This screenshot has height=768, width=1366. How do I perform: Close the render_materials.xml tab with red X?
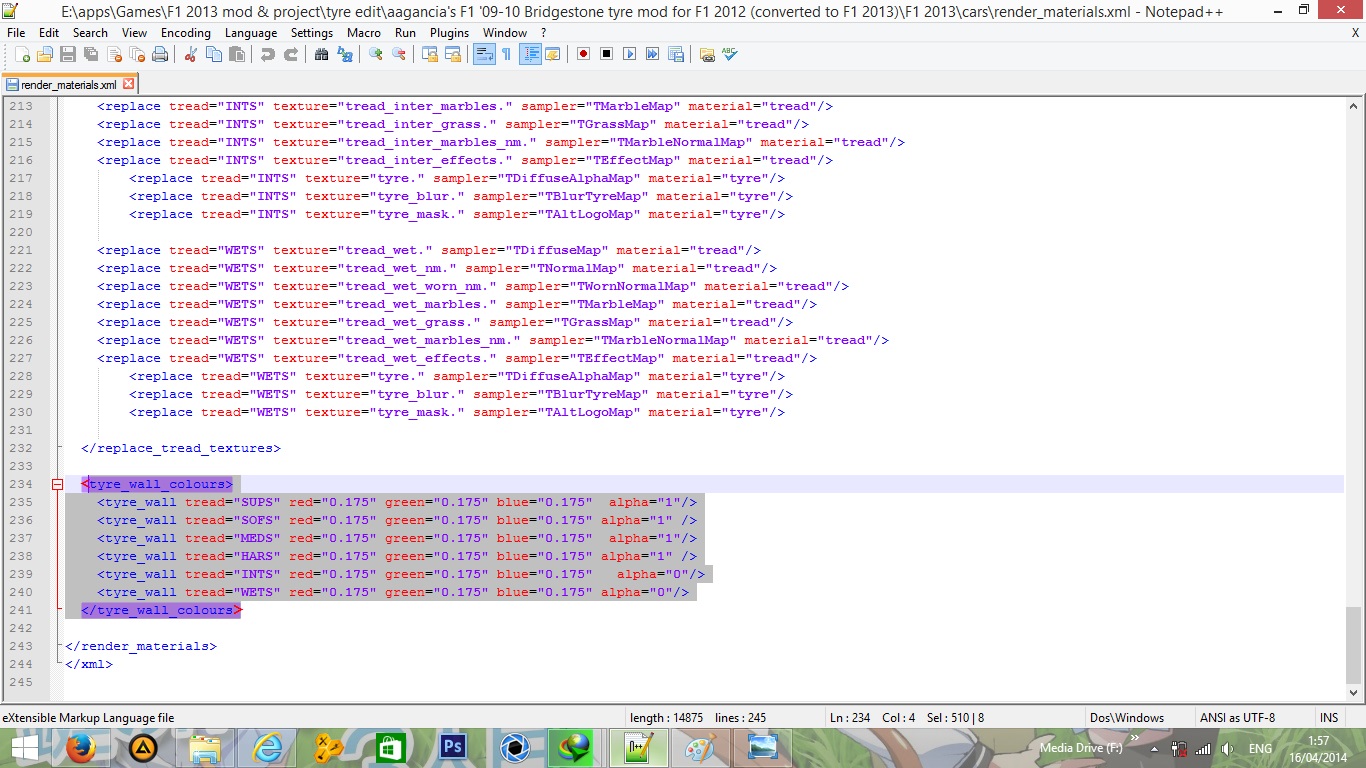(x=128, y=85)
